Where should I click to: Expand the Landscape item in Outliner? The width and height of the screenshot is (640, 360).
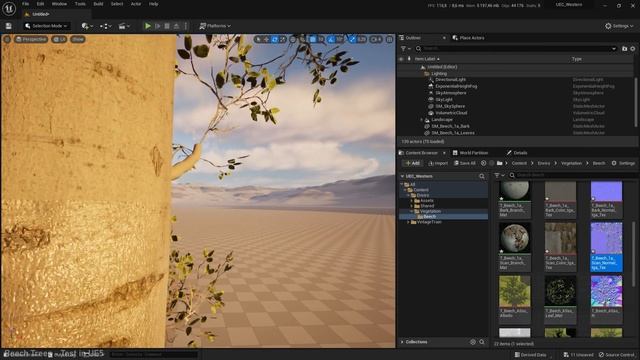click(x=422, y=120)
